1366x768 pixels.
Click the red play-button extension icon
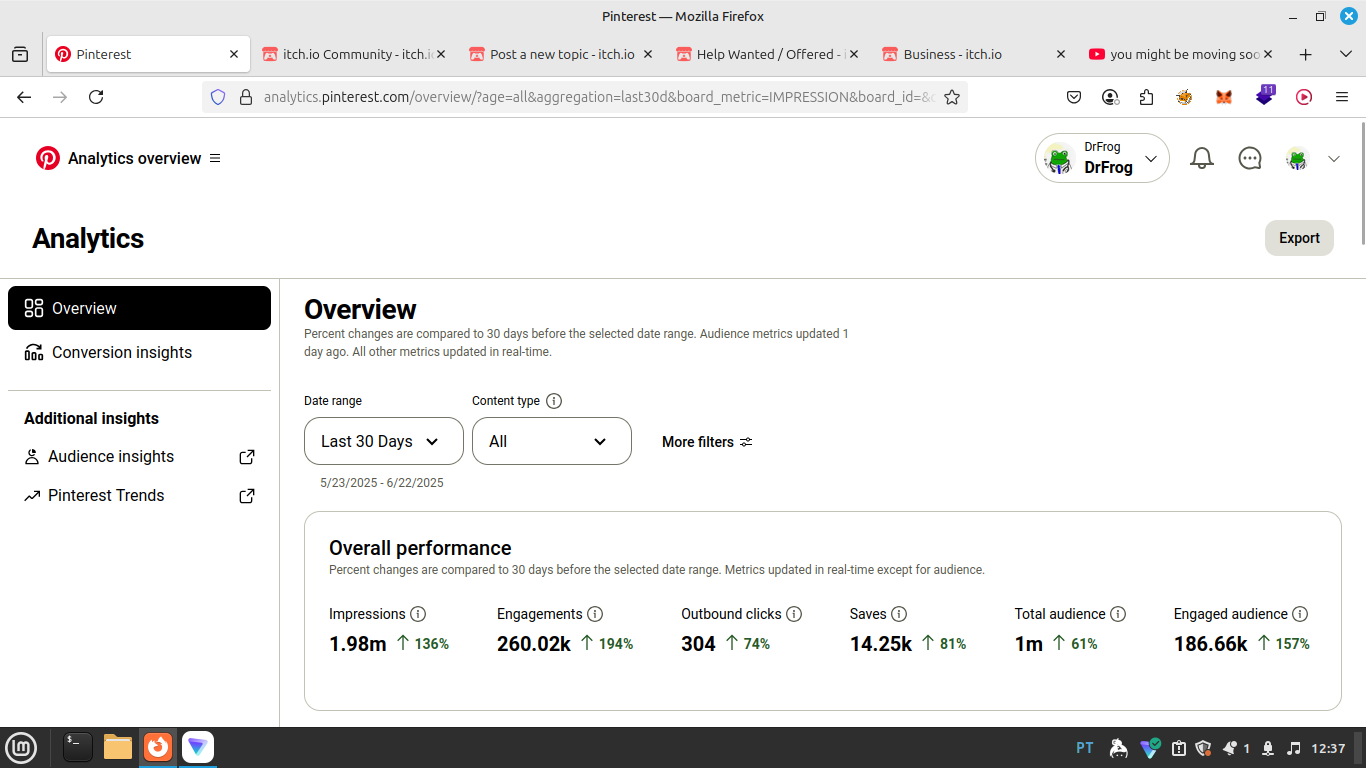(x=1304, y=97)
